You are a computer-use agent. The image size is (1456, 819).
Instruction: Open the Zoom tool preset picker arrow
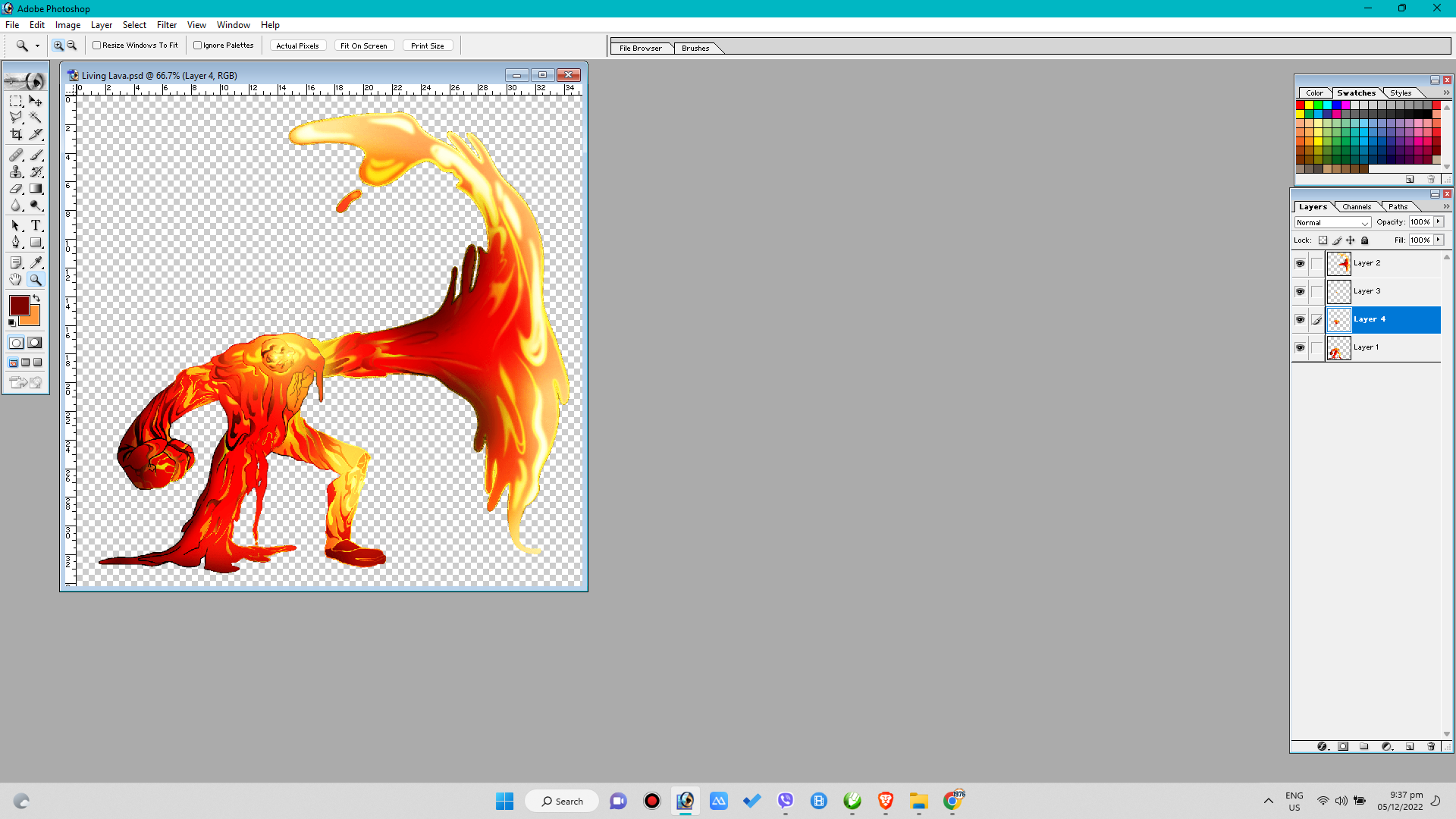37,45
